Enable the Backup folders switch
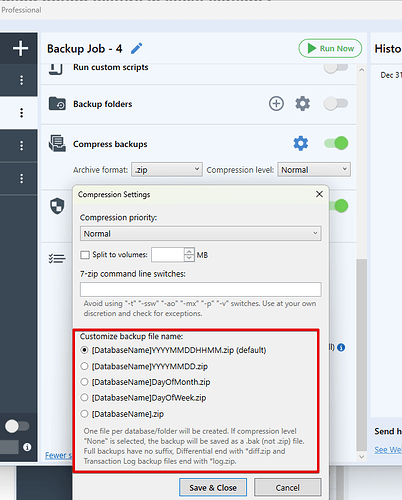The height and width of the screenshot is (500, 402). click(x=336, y=104)
